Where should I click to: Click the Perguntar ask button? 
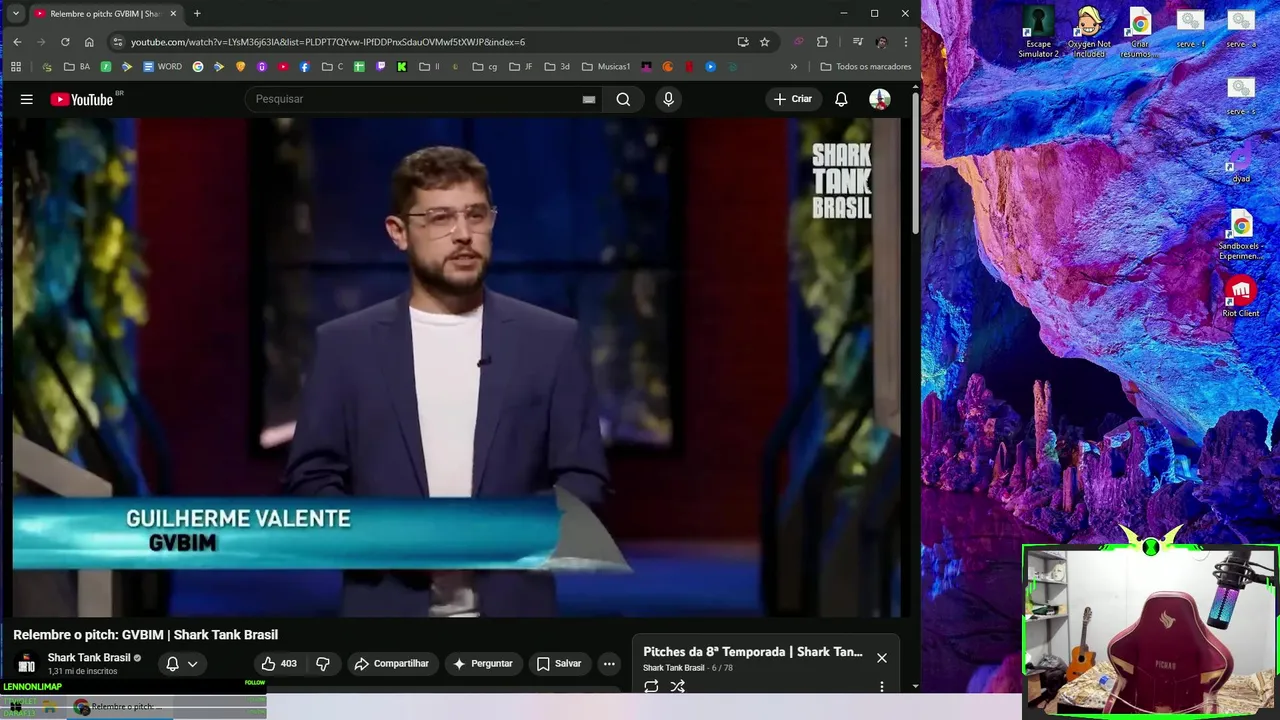tap(482, 663)
